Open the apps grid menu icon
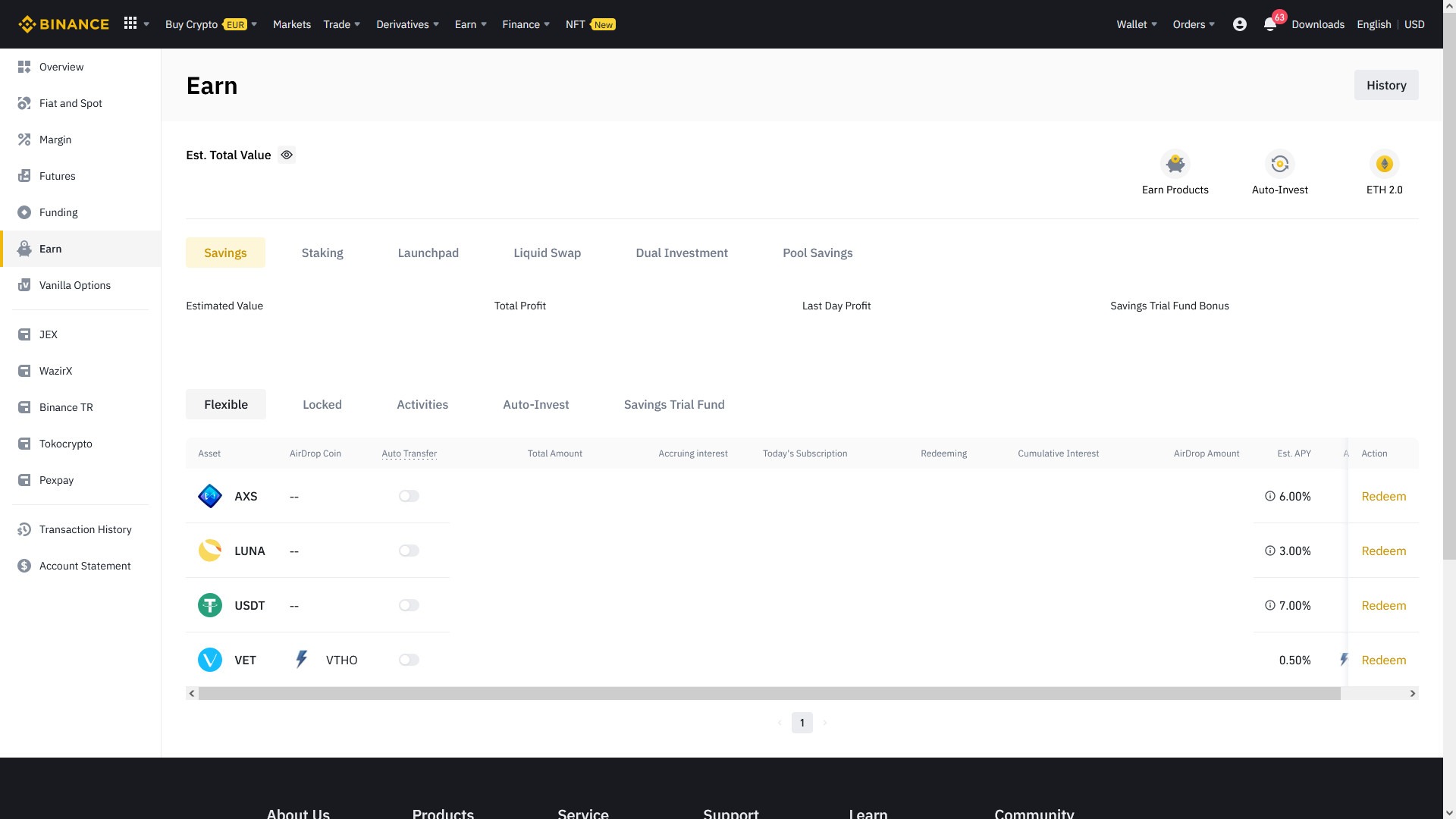This screenshot has width=1456, height=819. [130, 24]
